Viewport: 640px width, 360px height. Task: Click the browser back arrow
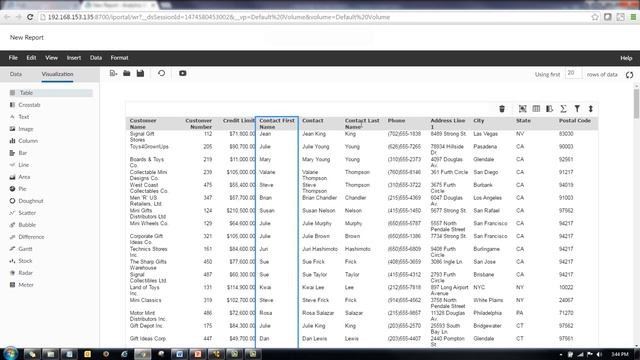(7, 17)
